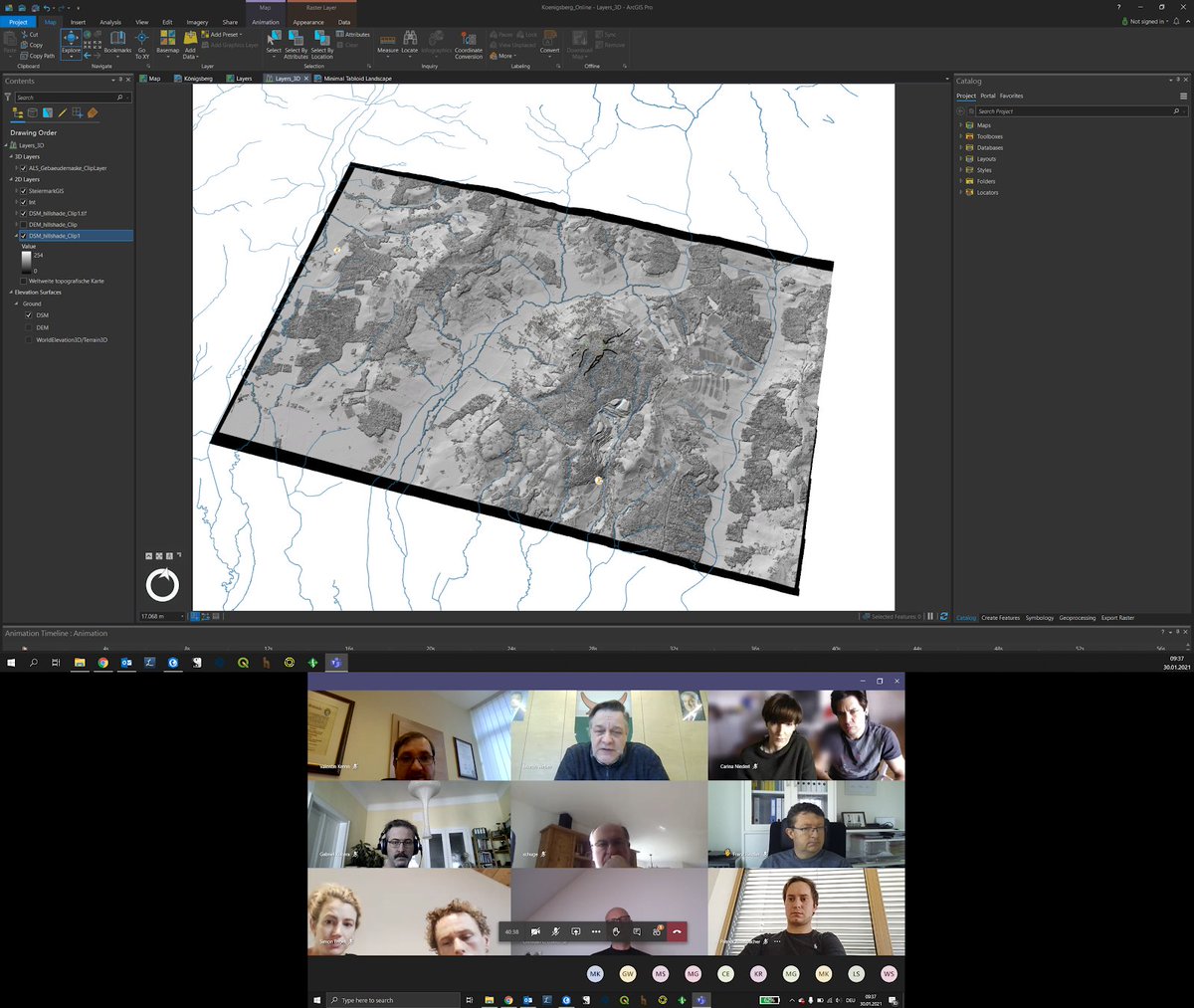Open the Coordinate Conversion tool

469,45
